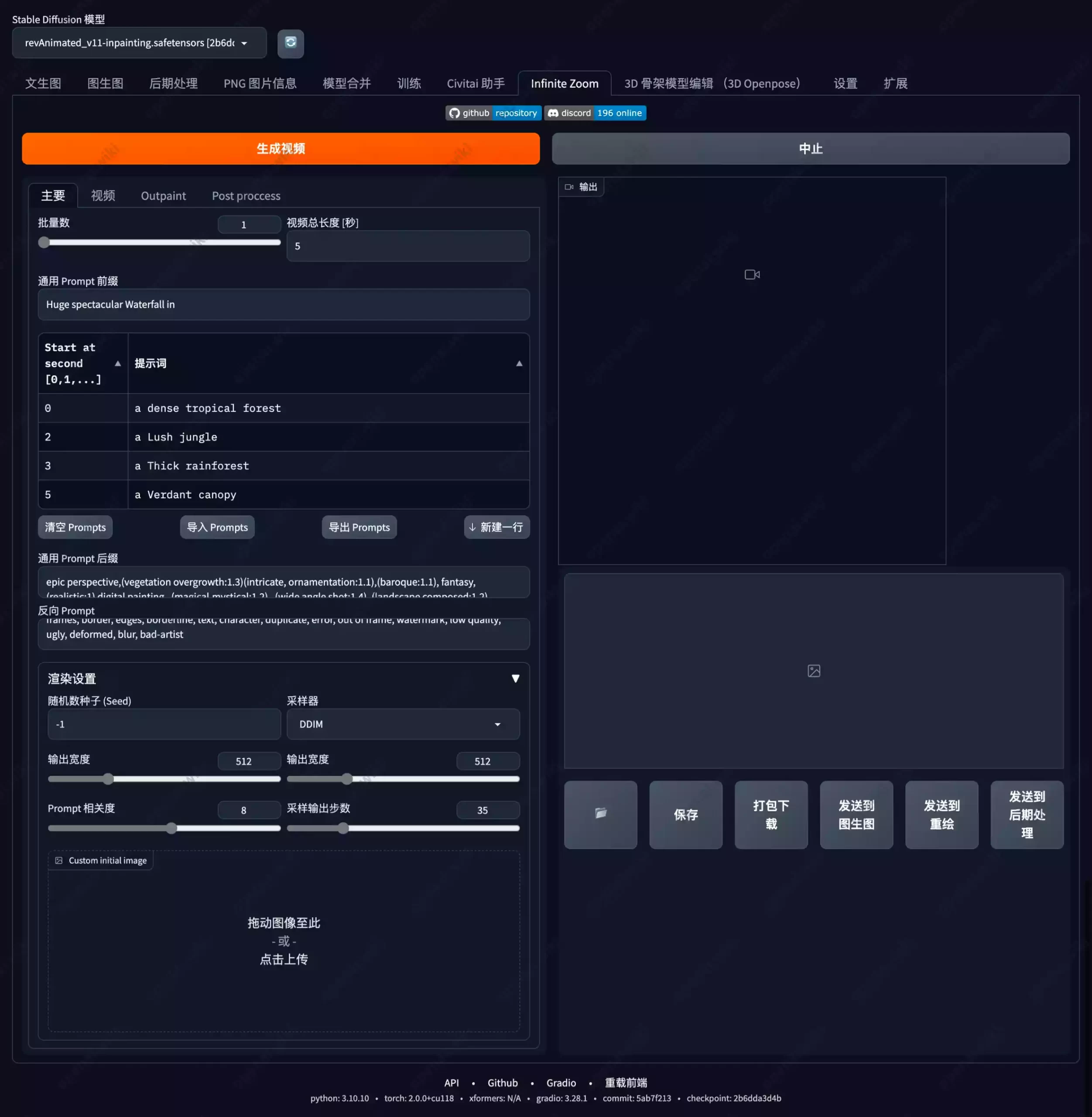Open the Stable Diffusion model dropdown
The height and width of the screenshot is (1117, 1092).
(139, 43)
